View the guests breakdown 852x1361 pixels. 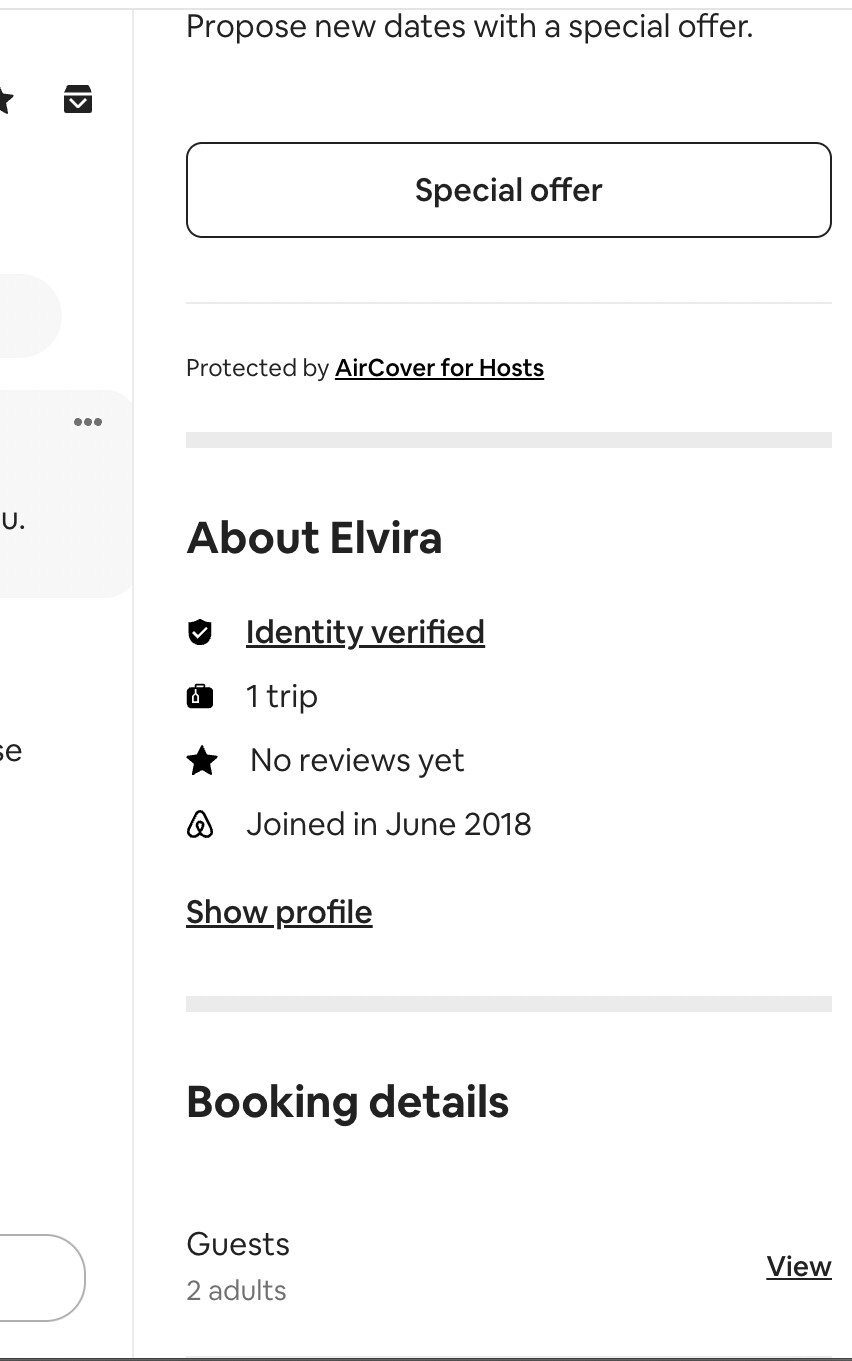coord(799,1266)
